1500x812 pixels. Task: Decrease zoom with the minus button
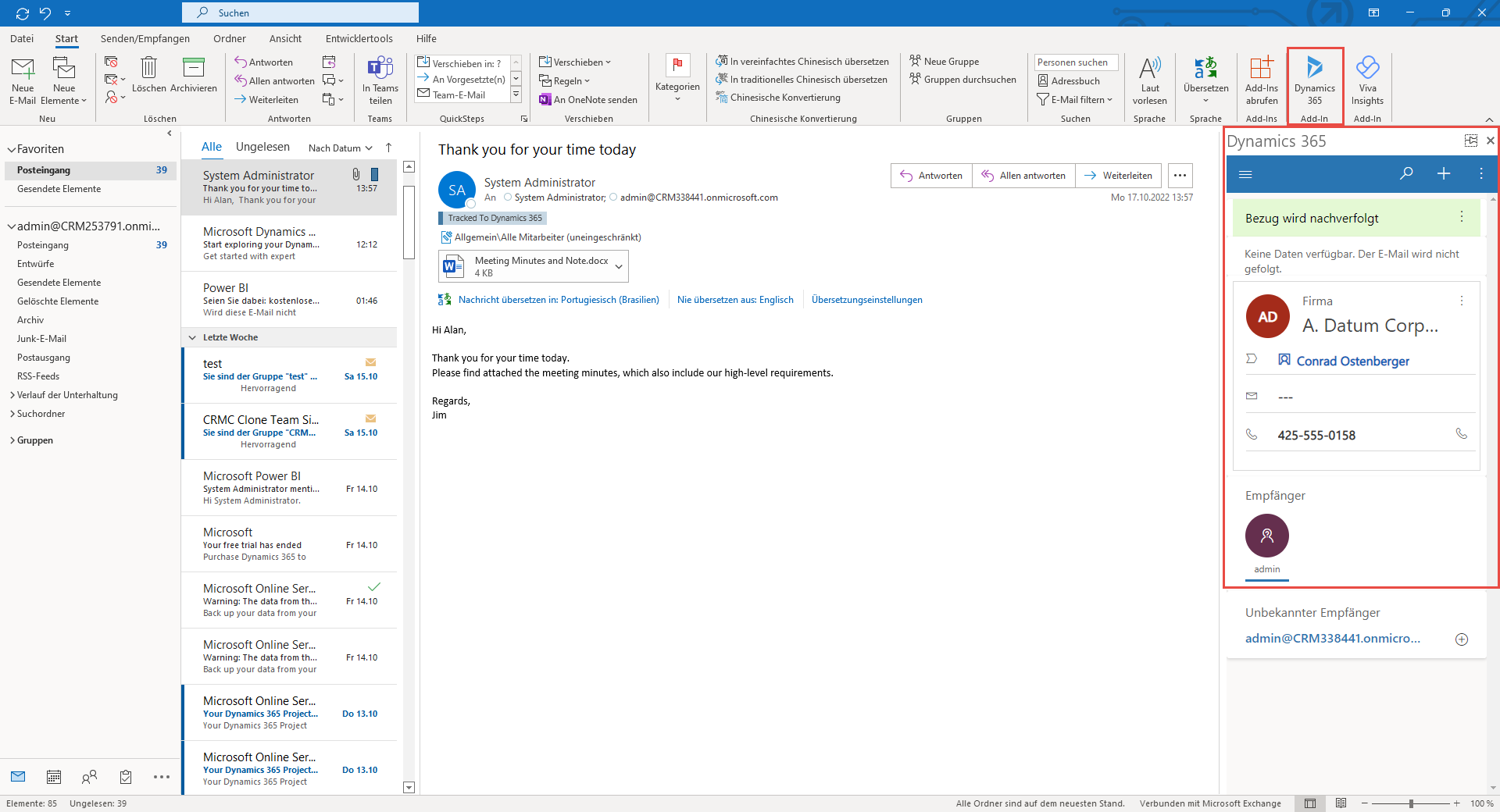pyautogui.click(x=1365, y=803)
